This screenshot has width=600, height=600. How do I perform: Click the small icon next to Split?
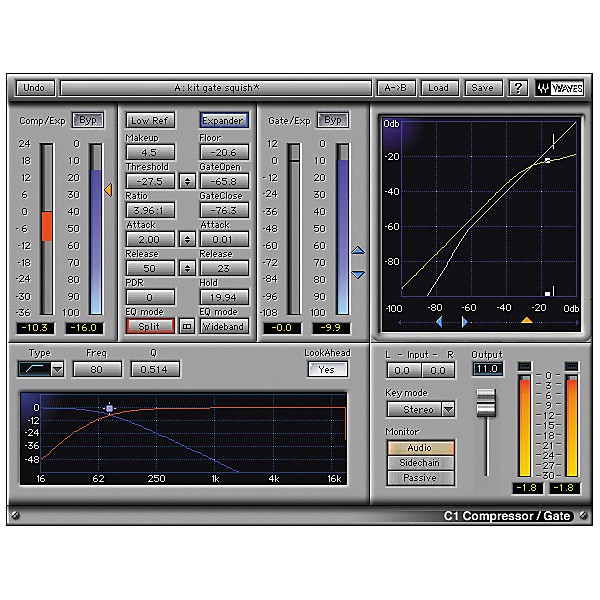tap(187, 326)
